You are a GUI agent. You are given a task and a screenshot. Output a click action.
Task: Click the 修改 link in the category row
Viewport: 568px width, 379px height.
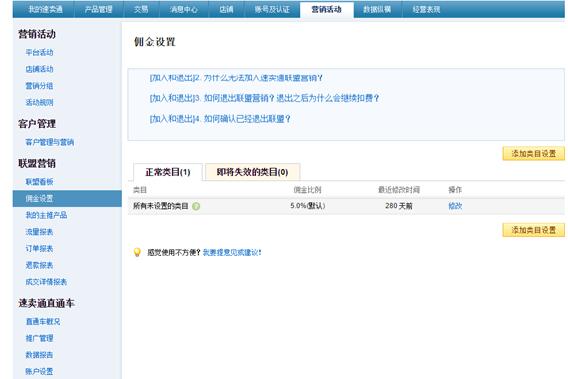click(455, 206)
